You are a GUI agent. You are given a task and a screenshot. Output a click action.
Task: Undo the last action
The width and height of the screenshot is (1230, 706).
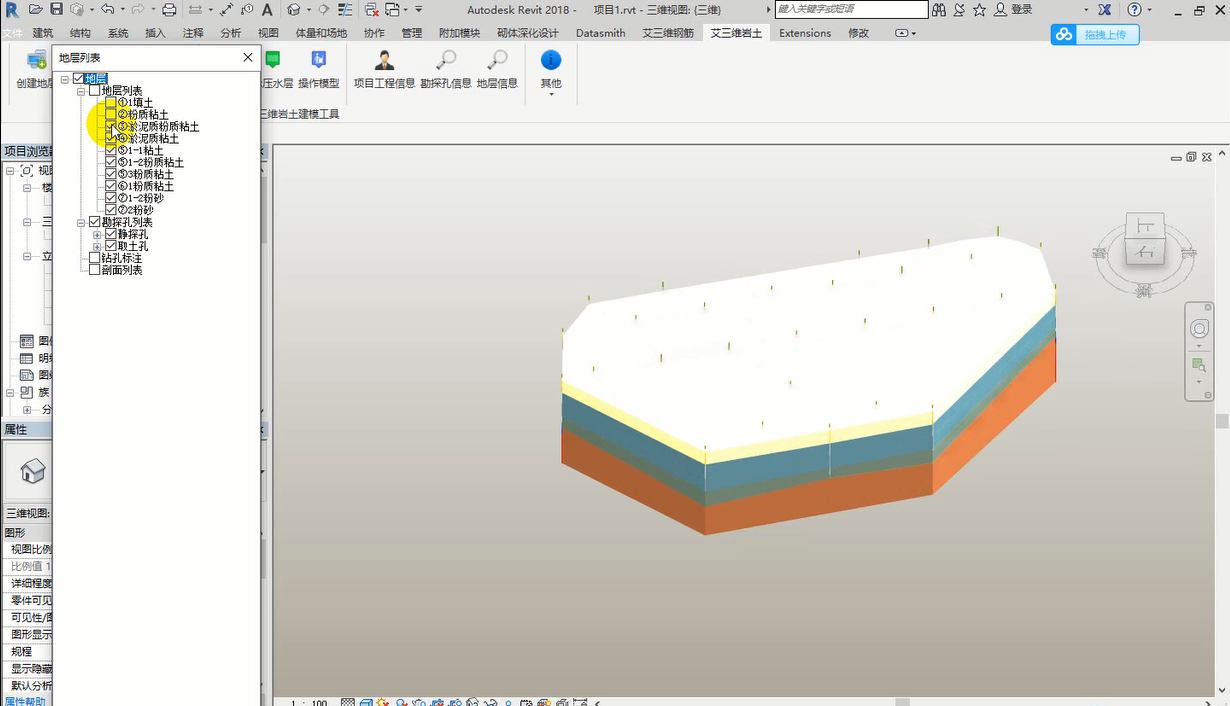click(x=107, y=9)
